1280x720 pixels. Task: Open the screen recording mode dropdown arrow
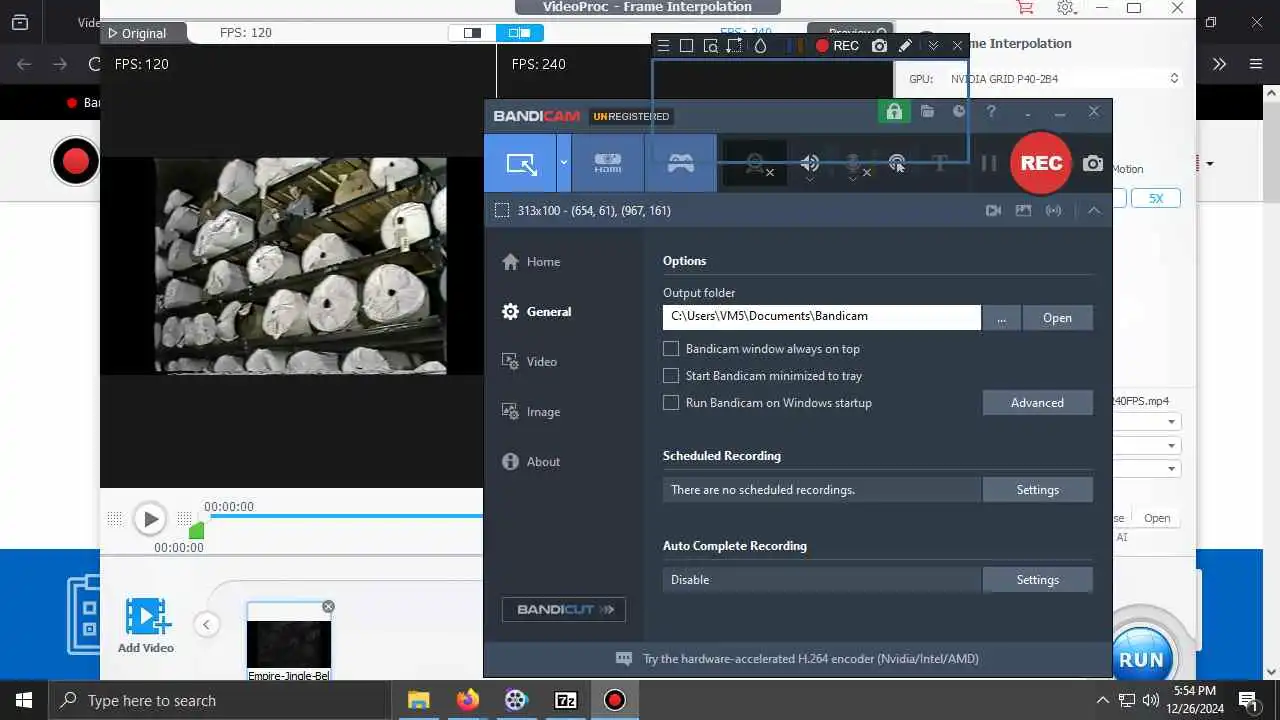tap(564, 163)
